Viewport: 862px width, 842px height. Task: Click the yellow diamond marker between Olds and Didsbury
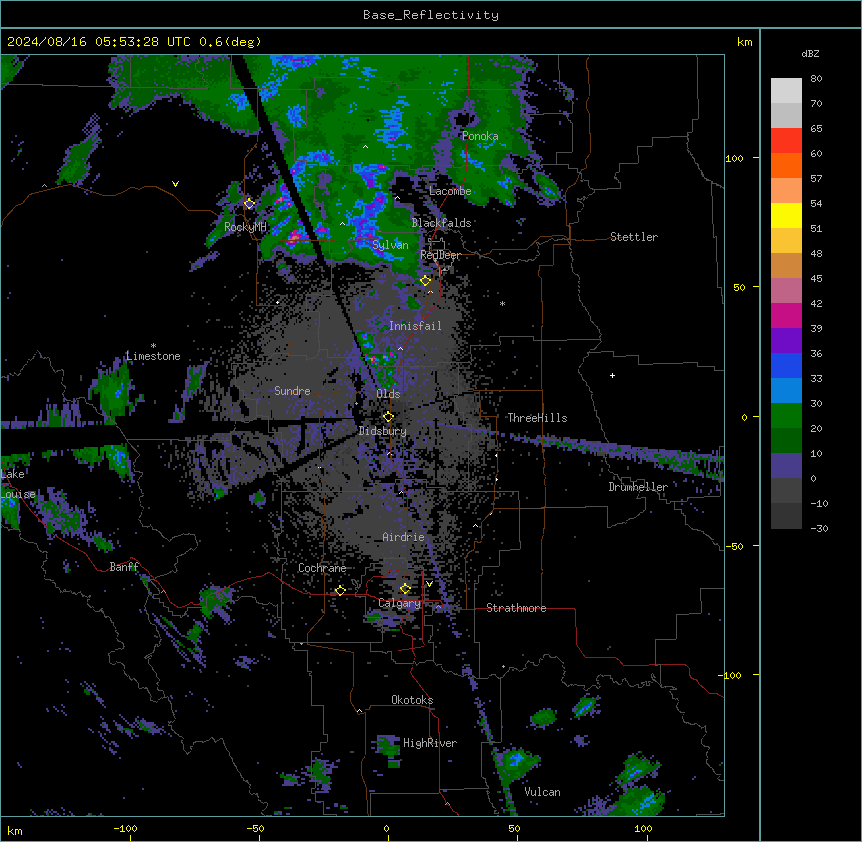[388, 417]
